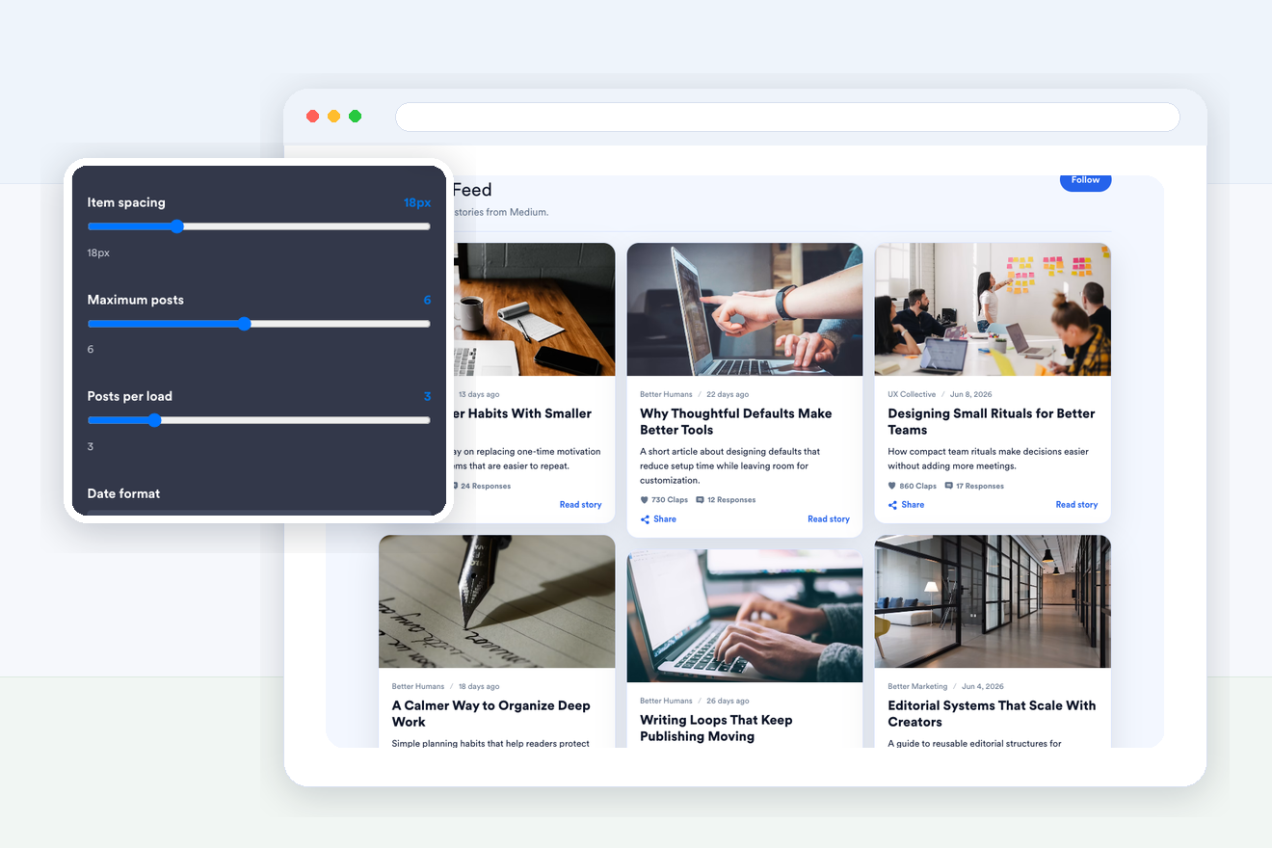Click the Better Marketing publication name
Viewport: 1272px width, 848px height.
tap(918, 686)
